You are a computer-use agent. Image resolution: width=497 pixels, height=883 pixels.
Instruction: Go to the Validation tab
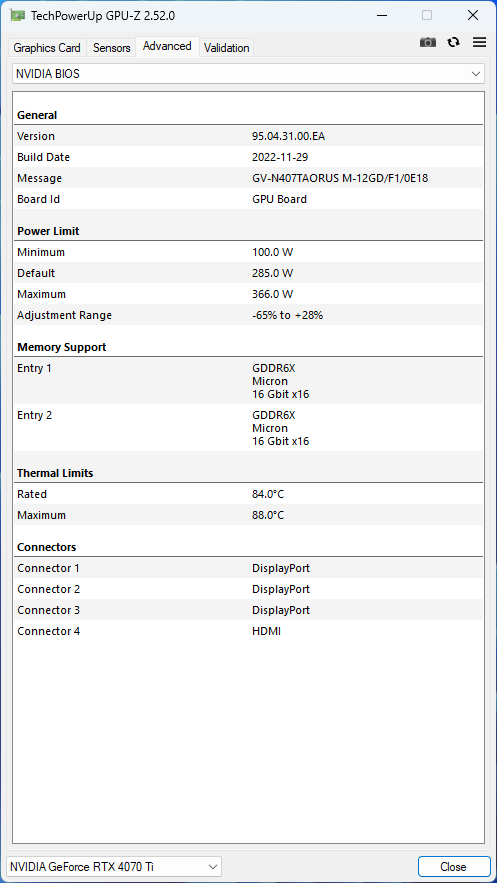click(x=227, y=48)
